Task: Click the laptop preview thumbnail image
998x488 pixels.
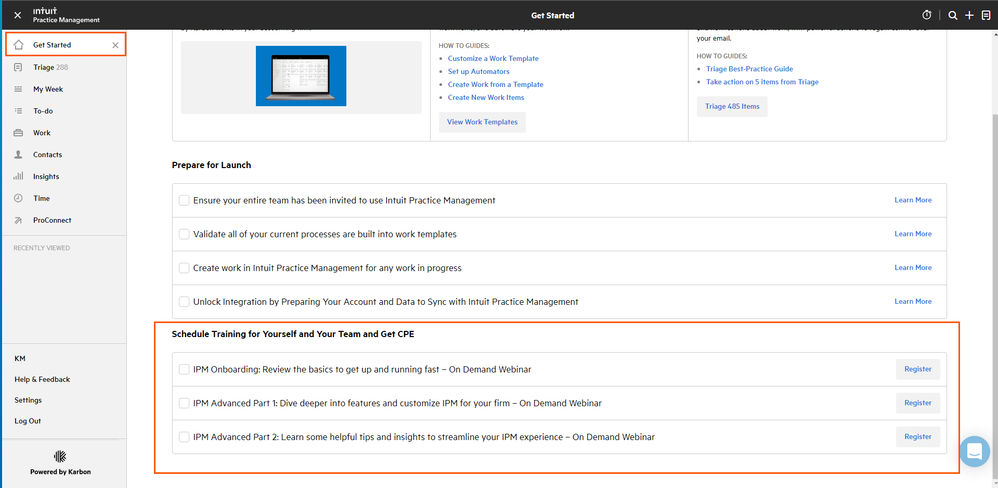Action: (x=301, y=77)
